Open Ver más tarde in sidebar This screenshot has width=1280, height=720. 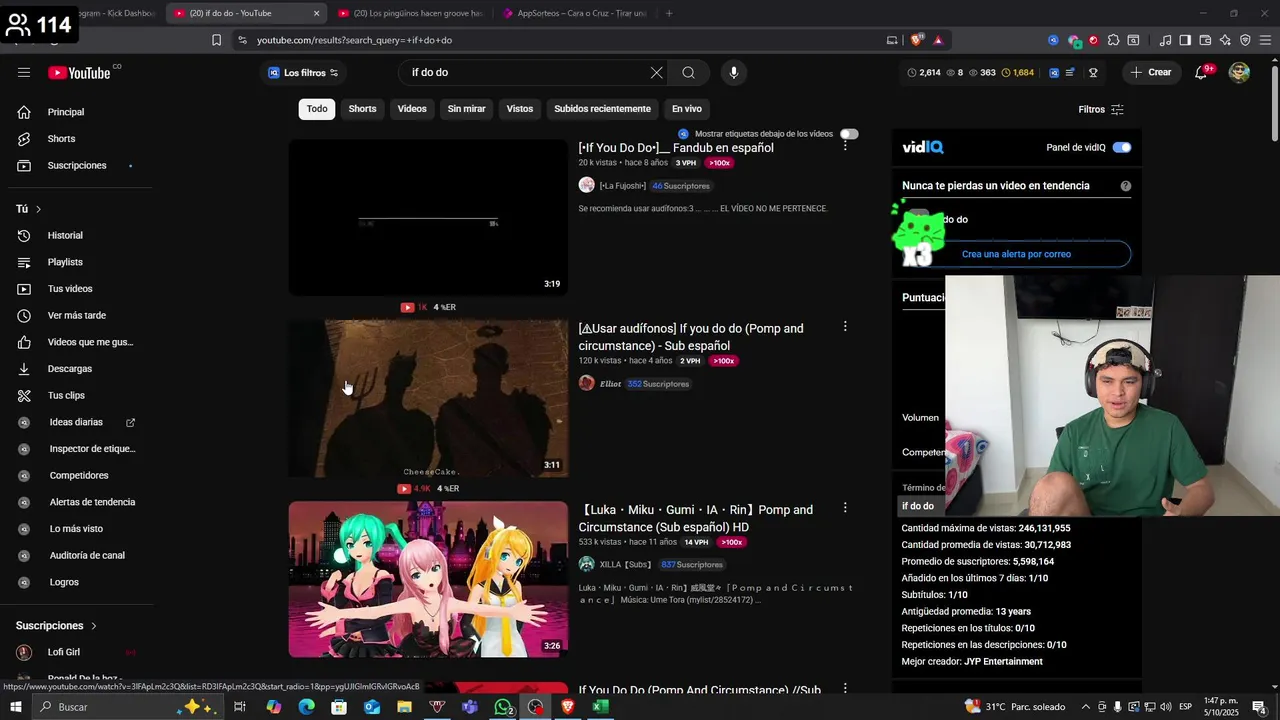pos(76,315)
